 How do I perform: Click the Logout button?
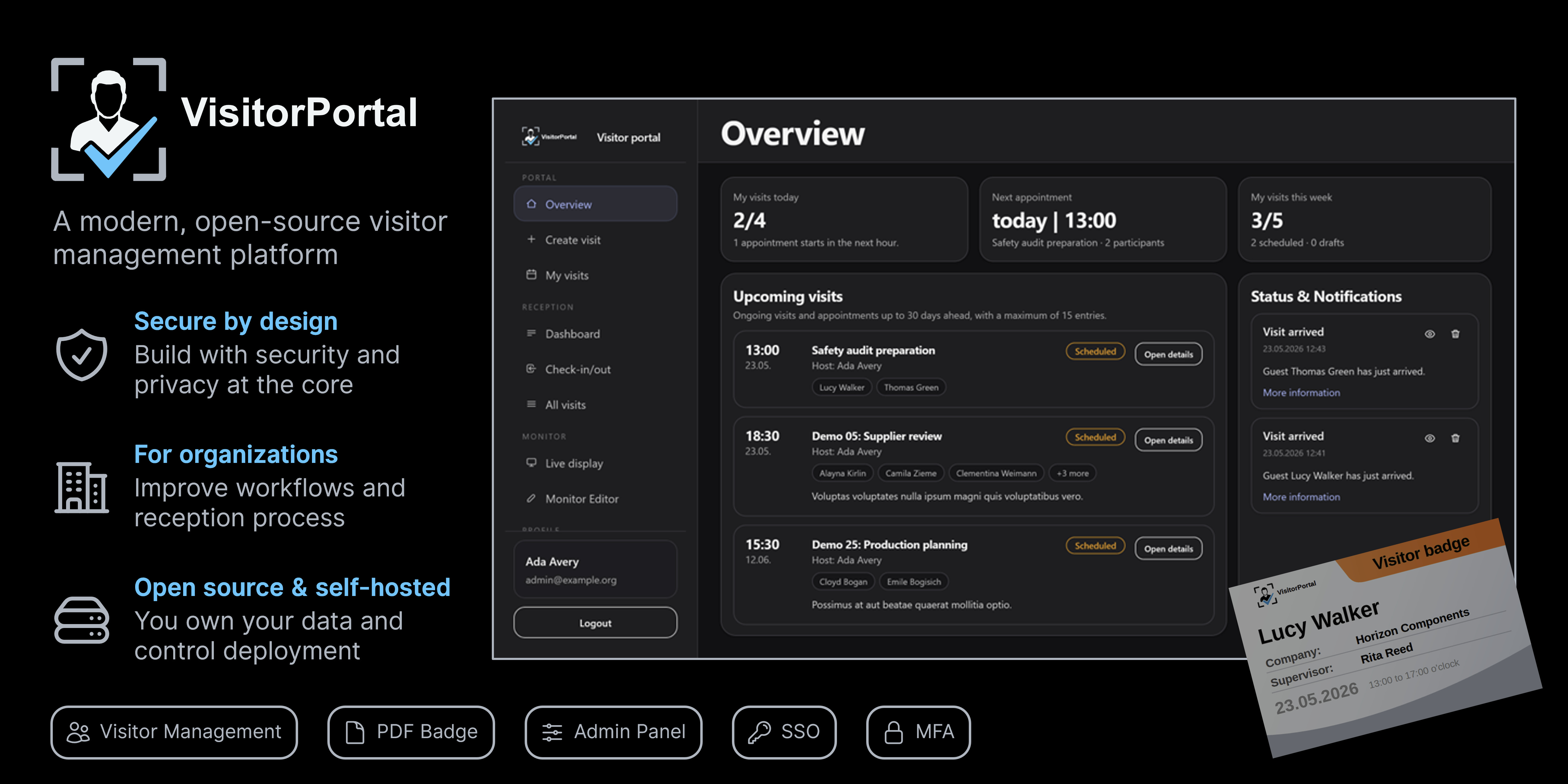tap(595, 623)
